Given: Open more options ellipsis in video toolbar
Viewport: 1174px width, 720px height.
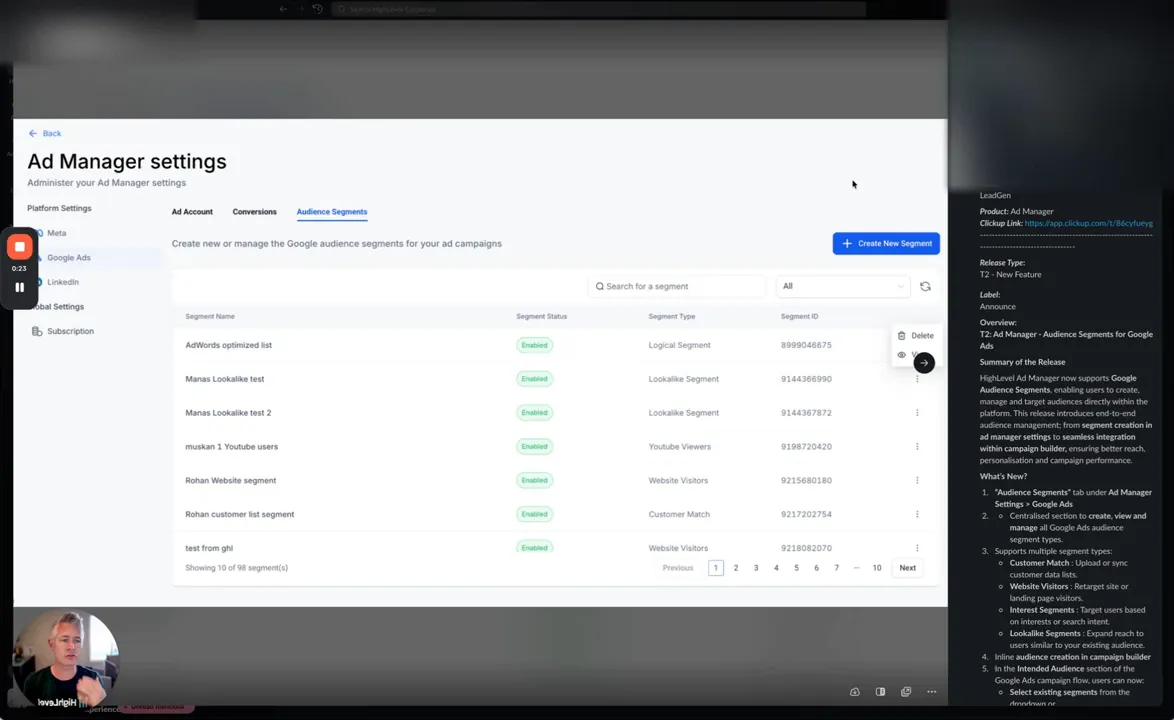Looking at the screenshot, I should (x=931, y=692).
